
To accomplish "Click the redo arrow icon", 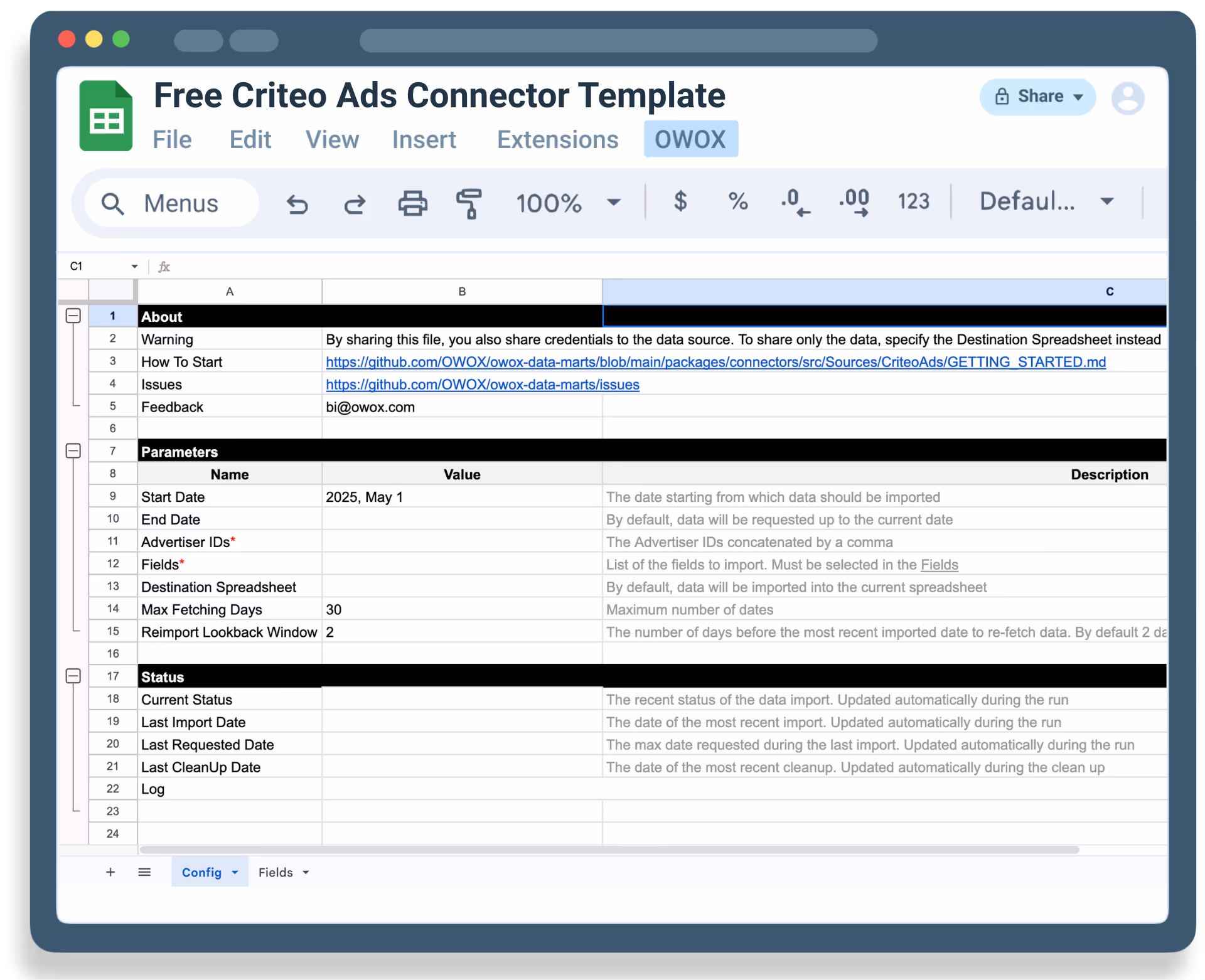I will tap(355, 204).
